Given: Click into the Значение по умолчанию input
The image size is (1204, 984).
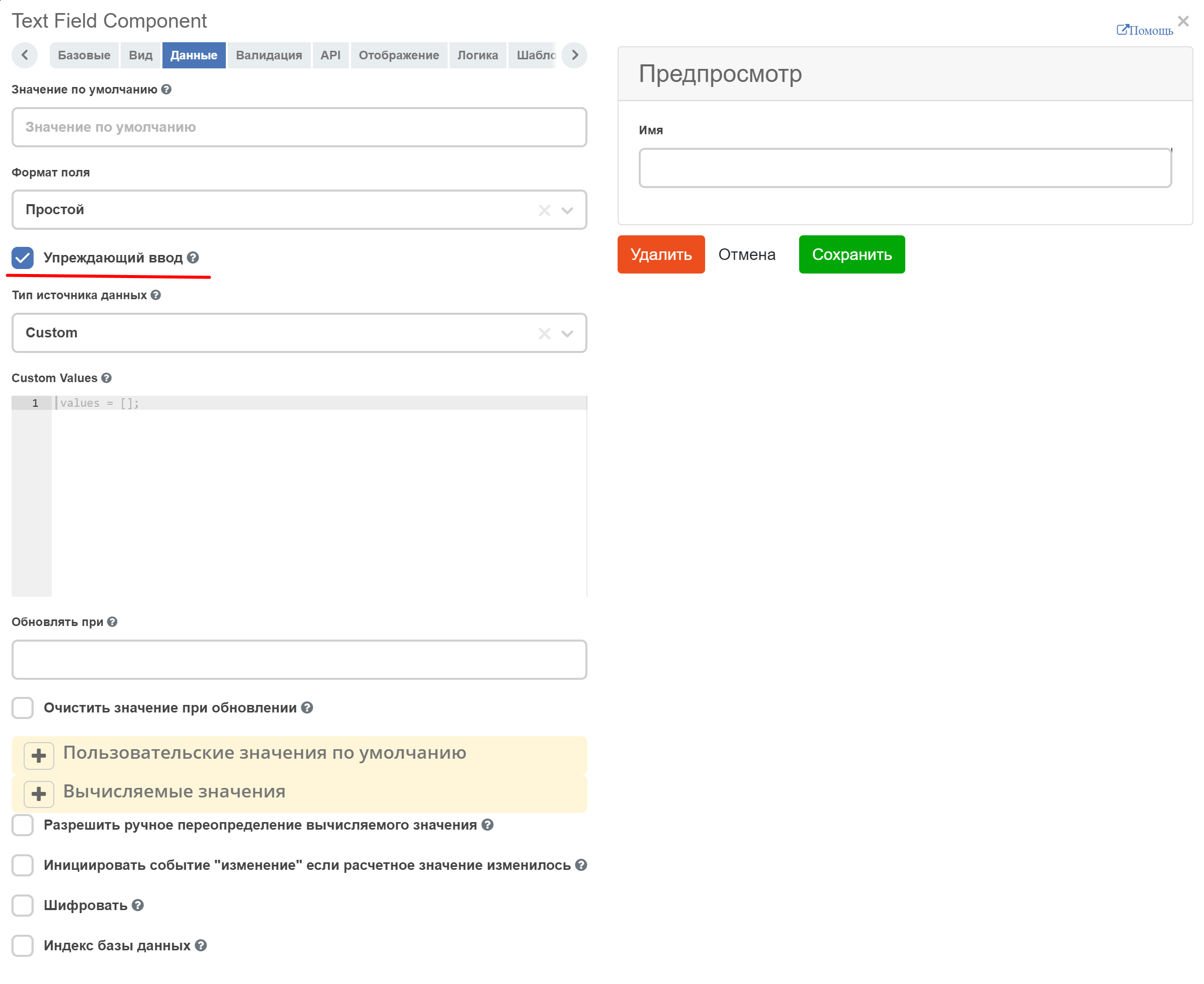Looking at the screenshot, I should (299, 128).
